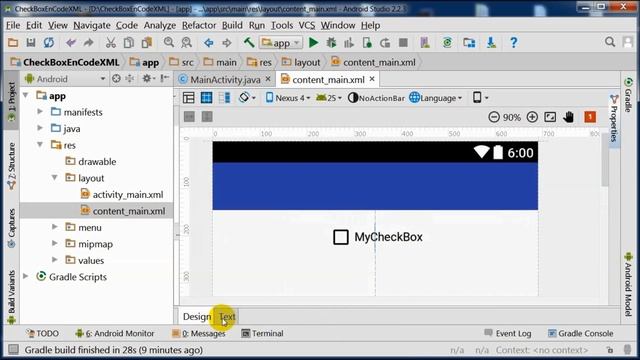The height and width of the screenshot is (360, 640).
Task: Close the content_main.xml tab
Action: click(372, 79)
